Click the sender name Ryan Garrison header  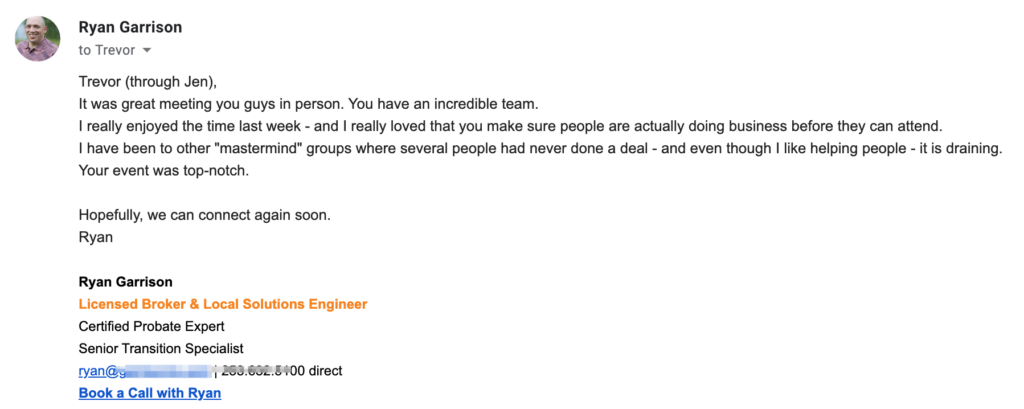coord(130,27)
